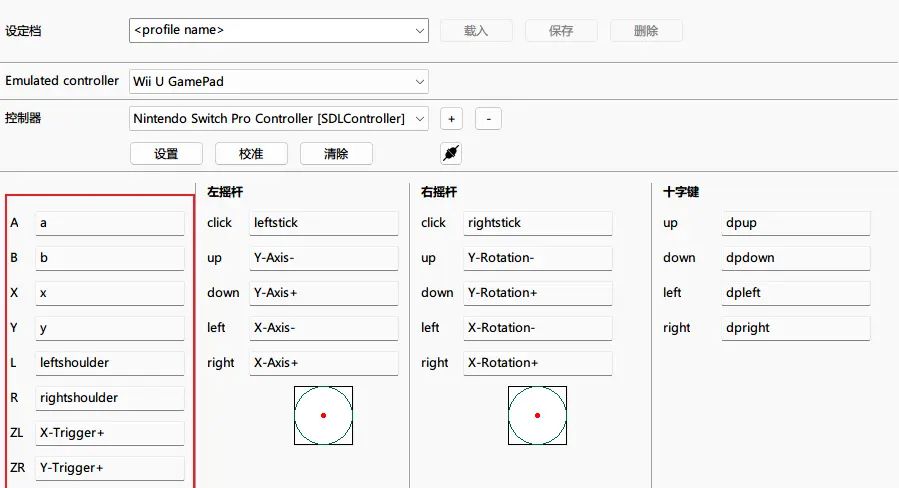
Task: Click the 保存 save button
Action: (561, 30)
